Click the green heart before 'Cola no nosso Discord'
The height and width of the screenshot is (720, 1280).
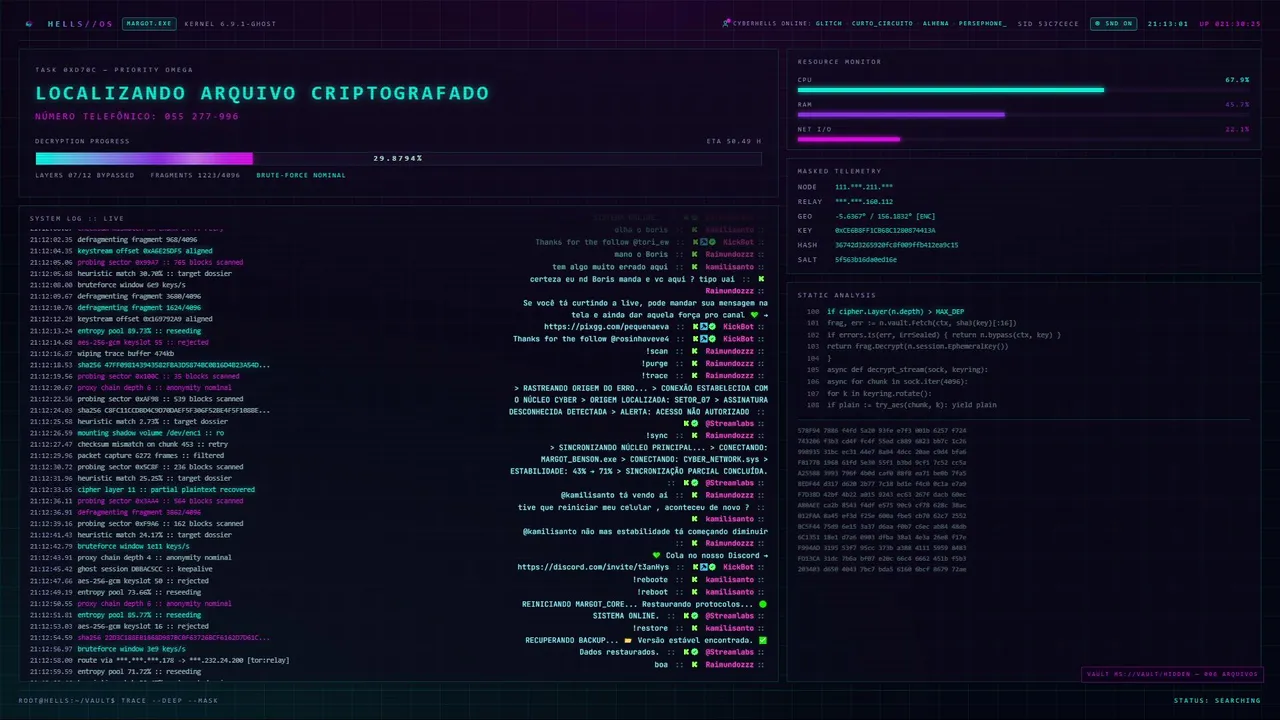tap(656, 555)
